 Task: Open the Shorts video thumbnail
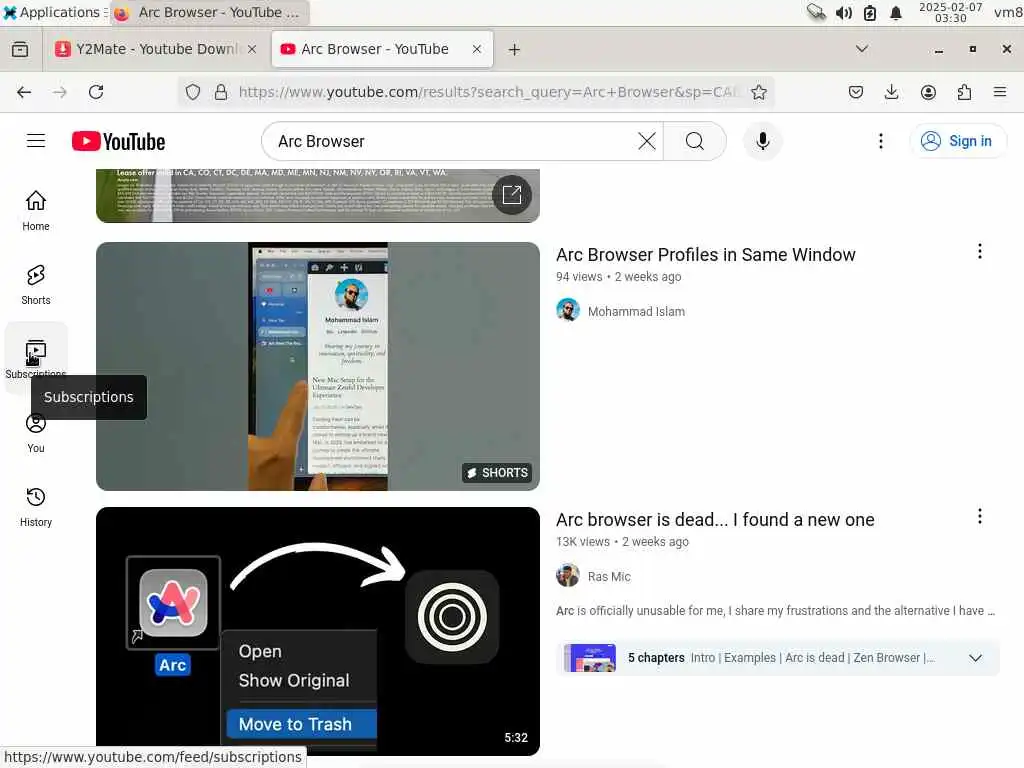[x=318, y=366]
